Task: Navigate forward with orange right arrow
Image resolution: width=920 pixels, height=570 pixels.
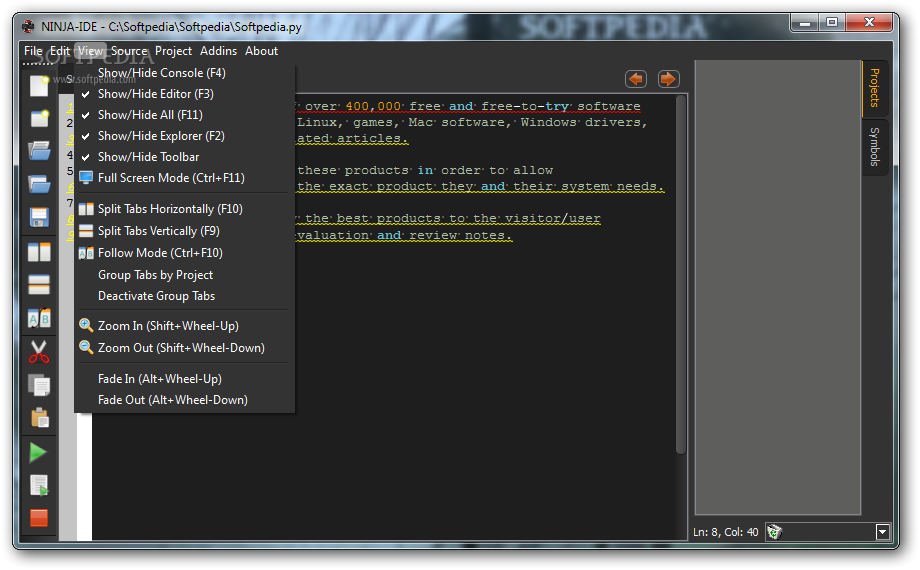Action: (668, 79)
